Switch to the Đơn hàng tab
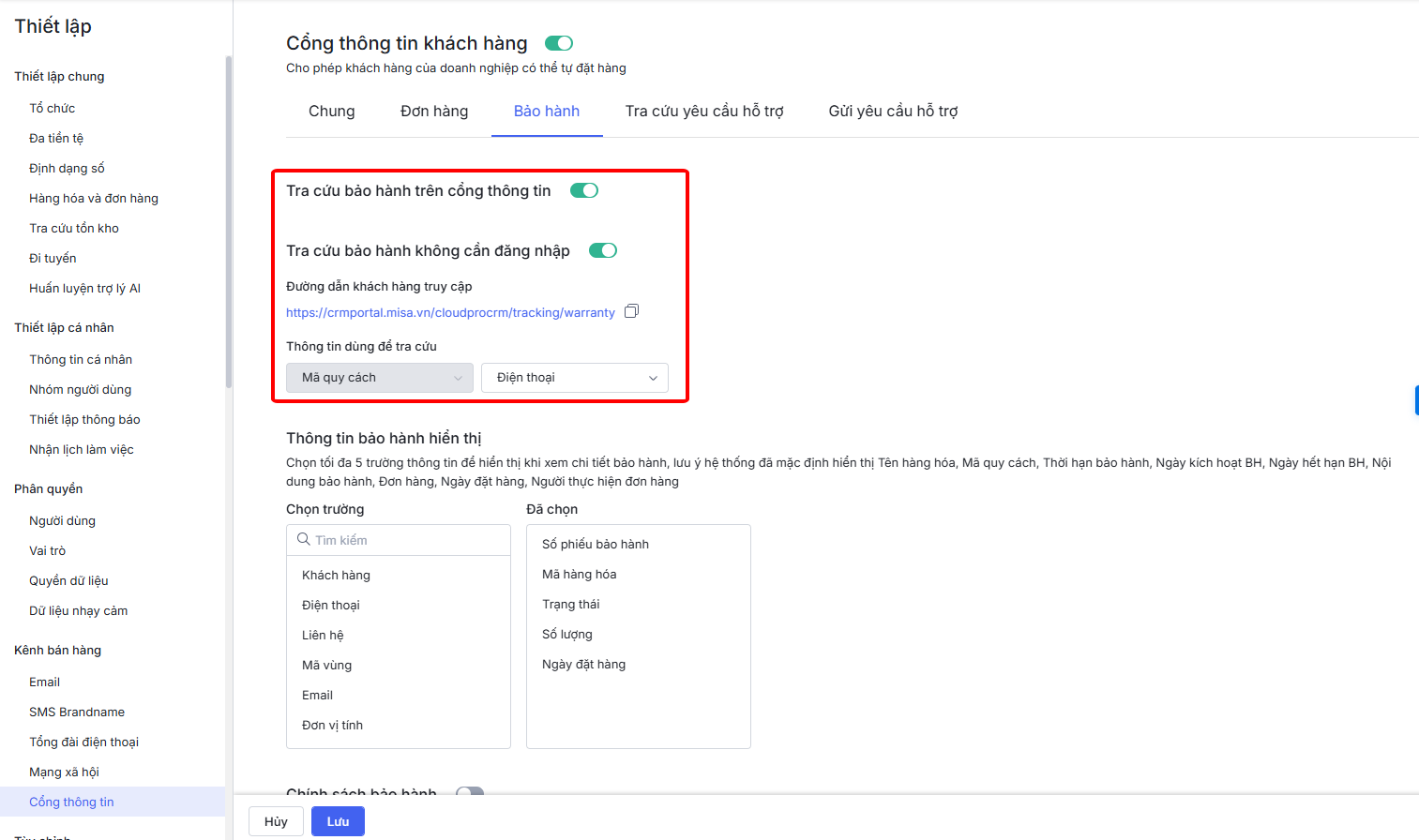Viewport: 1419px width, 840px height. coord(434,112)
